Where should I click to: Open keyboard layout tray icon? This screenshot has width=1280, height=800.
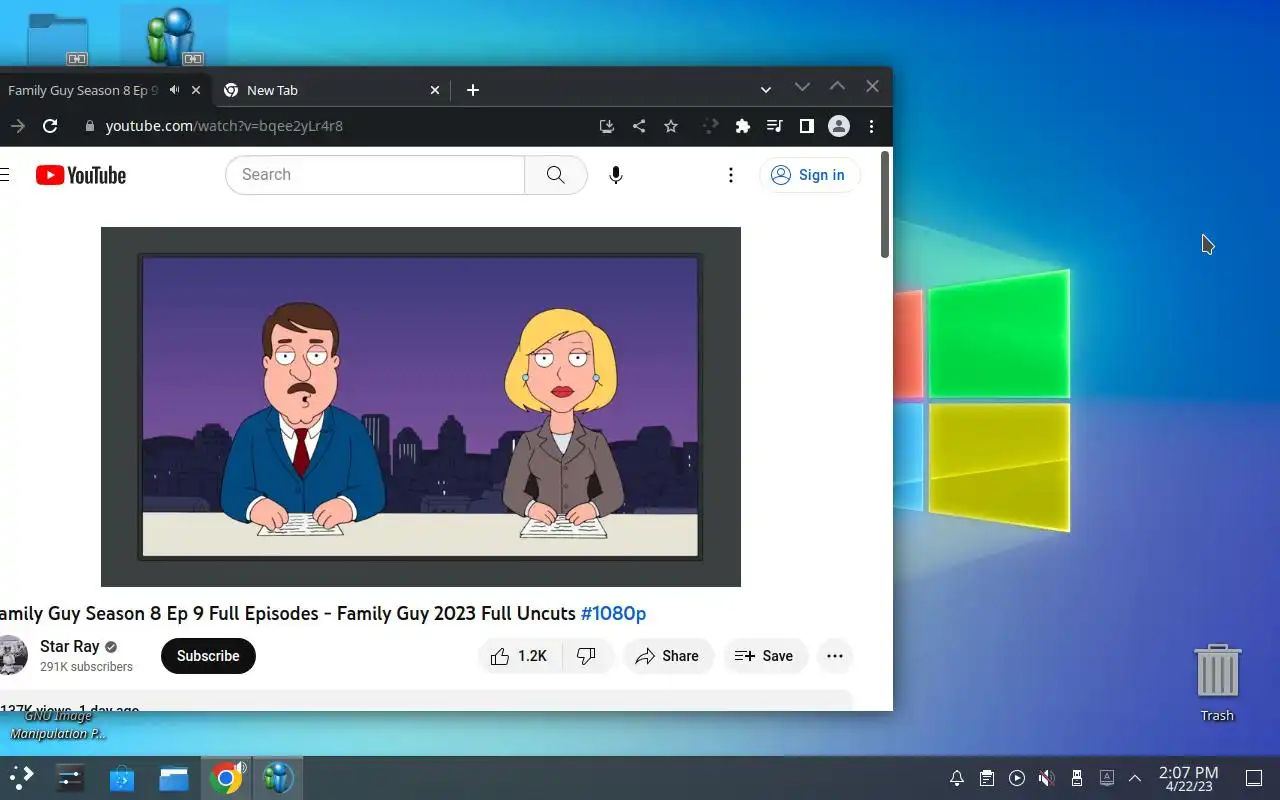tap(1107, 778)
